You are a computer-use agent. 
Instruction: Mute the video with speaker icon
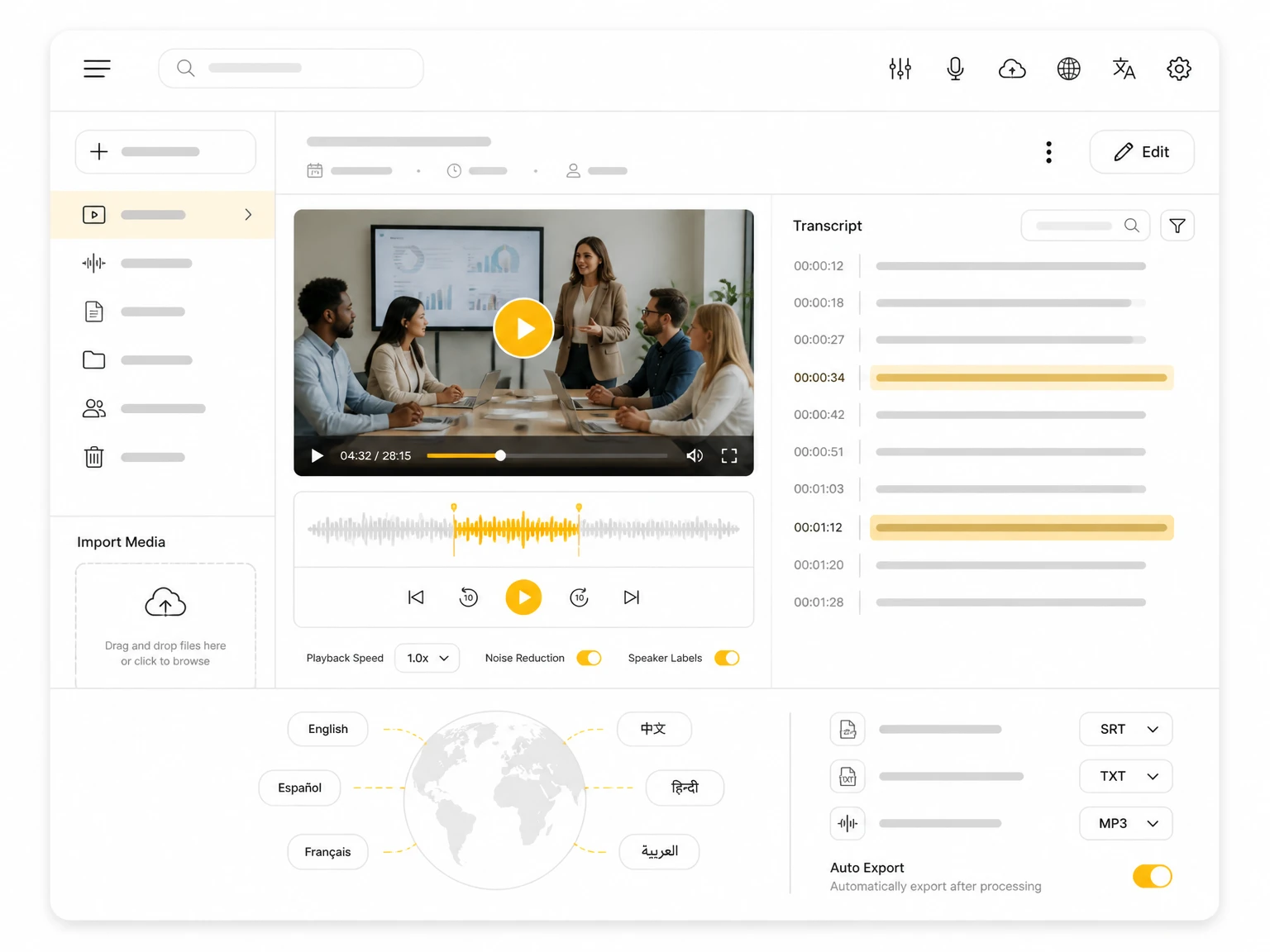click(x=695, y=456)
